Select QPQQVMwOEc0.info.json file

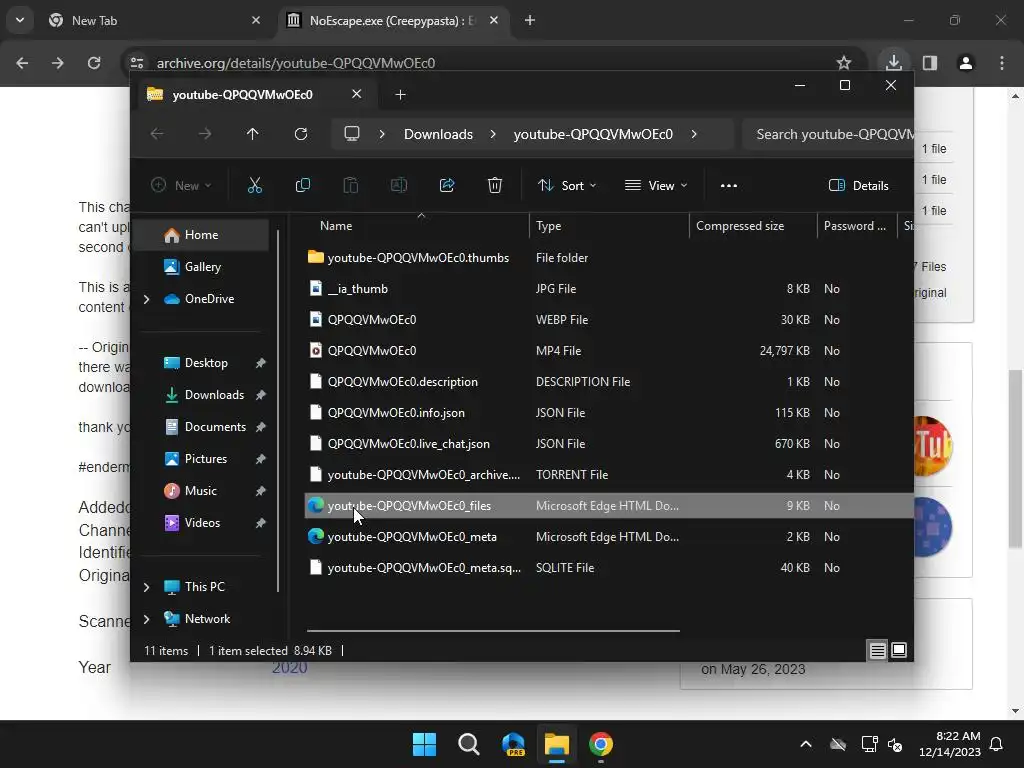[x=609, y=413]
